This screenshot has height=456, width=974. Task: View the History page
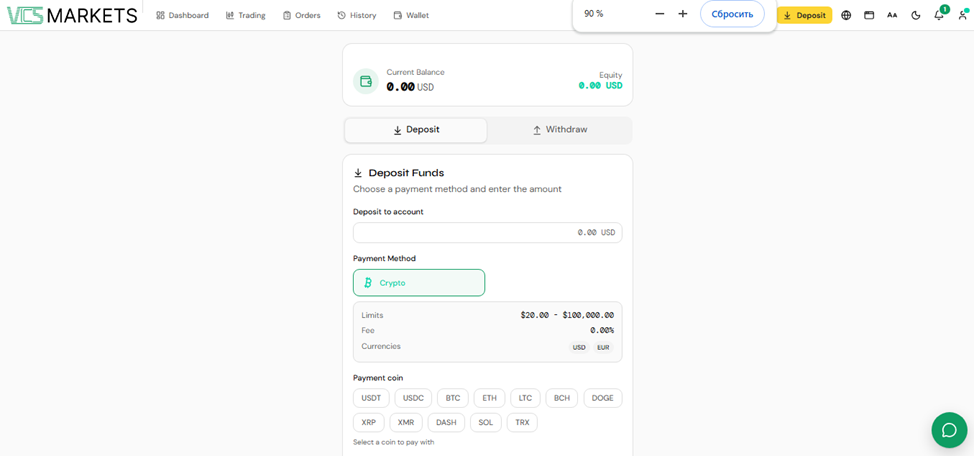pyautogui.click(x=357, y=16)
